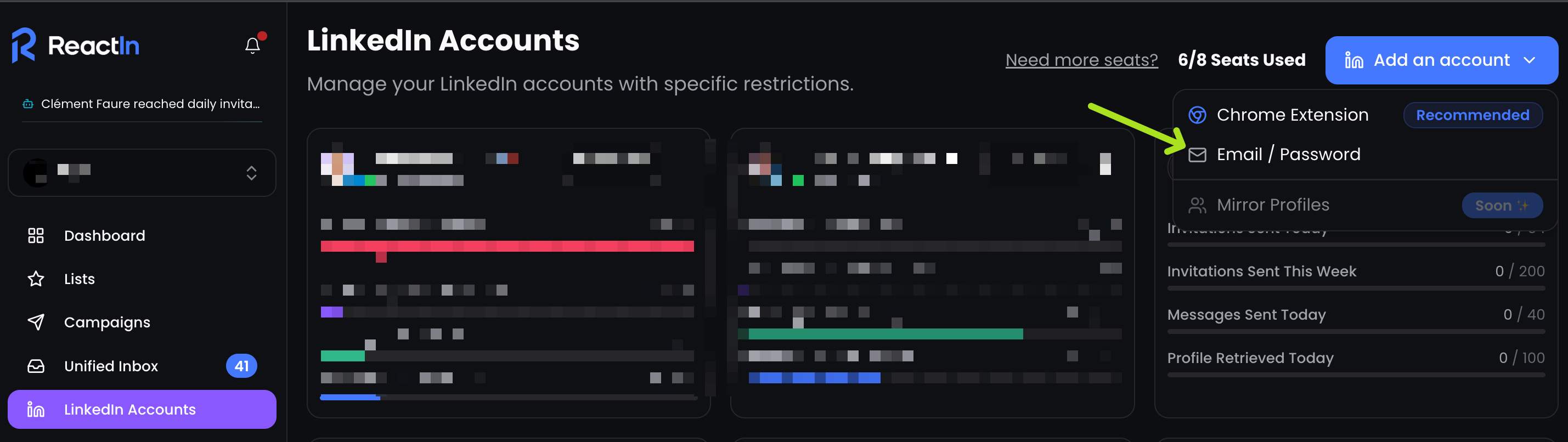Expand the workspace switcher chevrons
Viewport: 1568px width, 442px height.
coord(251,173)
